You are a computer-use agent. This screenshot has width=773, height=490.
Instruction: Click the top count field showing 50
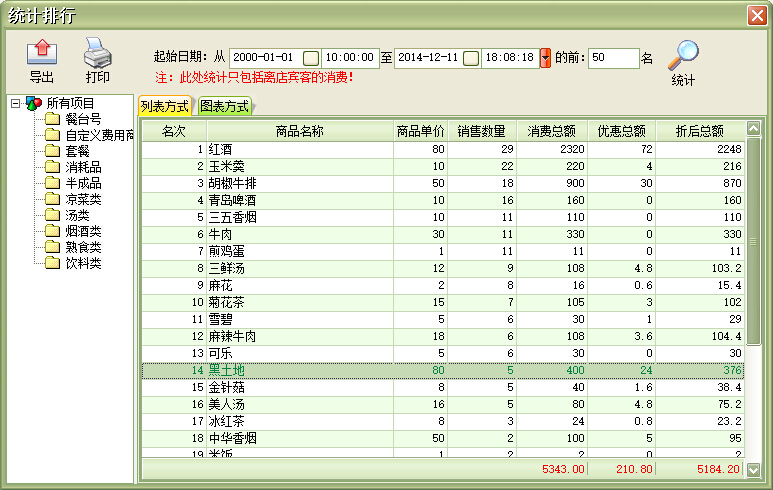tap(612, 58)
